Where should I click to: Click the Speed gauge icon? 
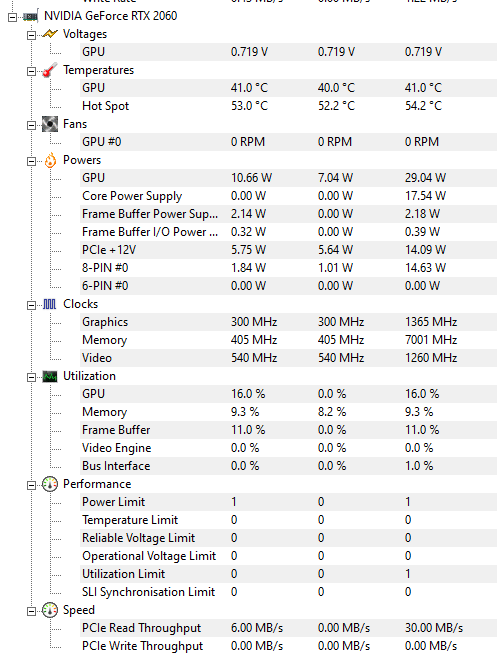[50, 610]
